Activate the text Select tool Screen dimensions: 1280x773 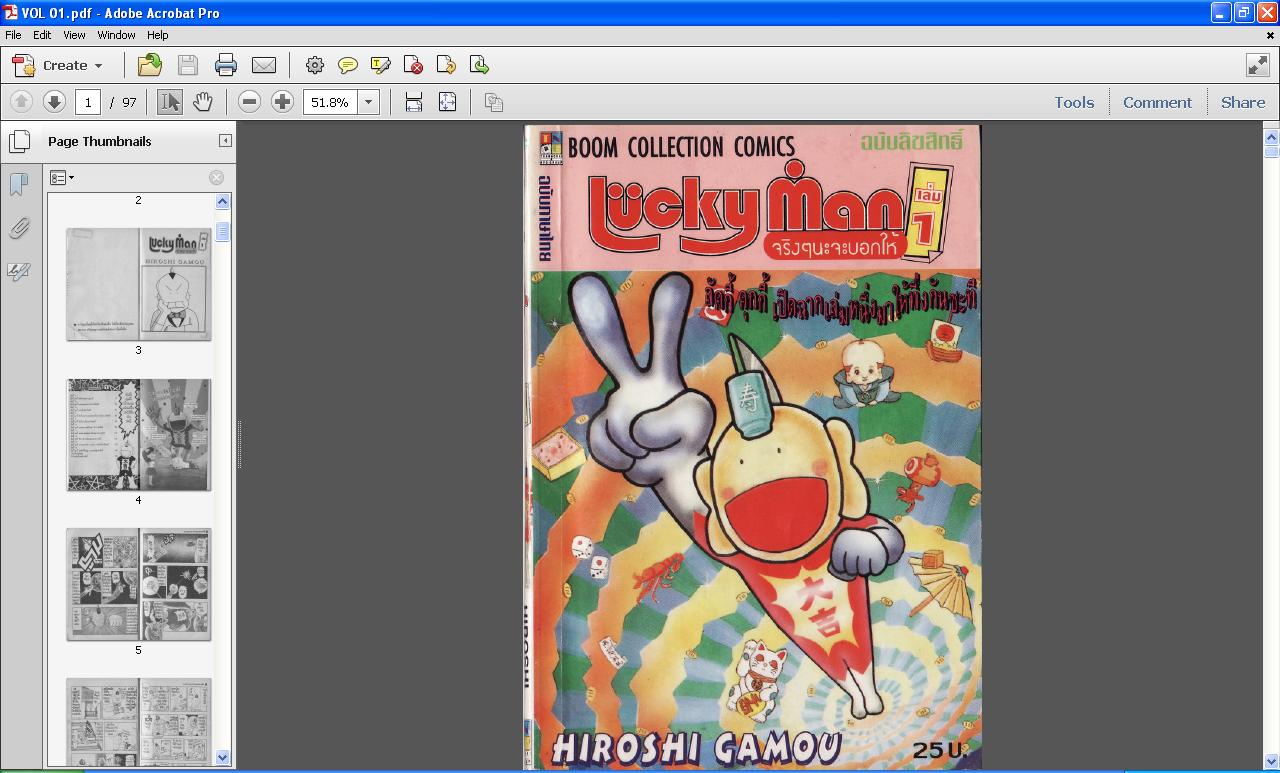pos(170,101)
